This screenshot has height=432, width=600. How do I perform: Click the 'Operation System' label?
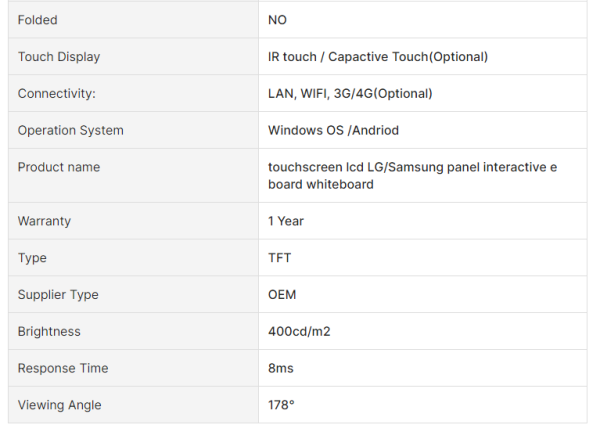pyautogui.click(x=71, y=131)
